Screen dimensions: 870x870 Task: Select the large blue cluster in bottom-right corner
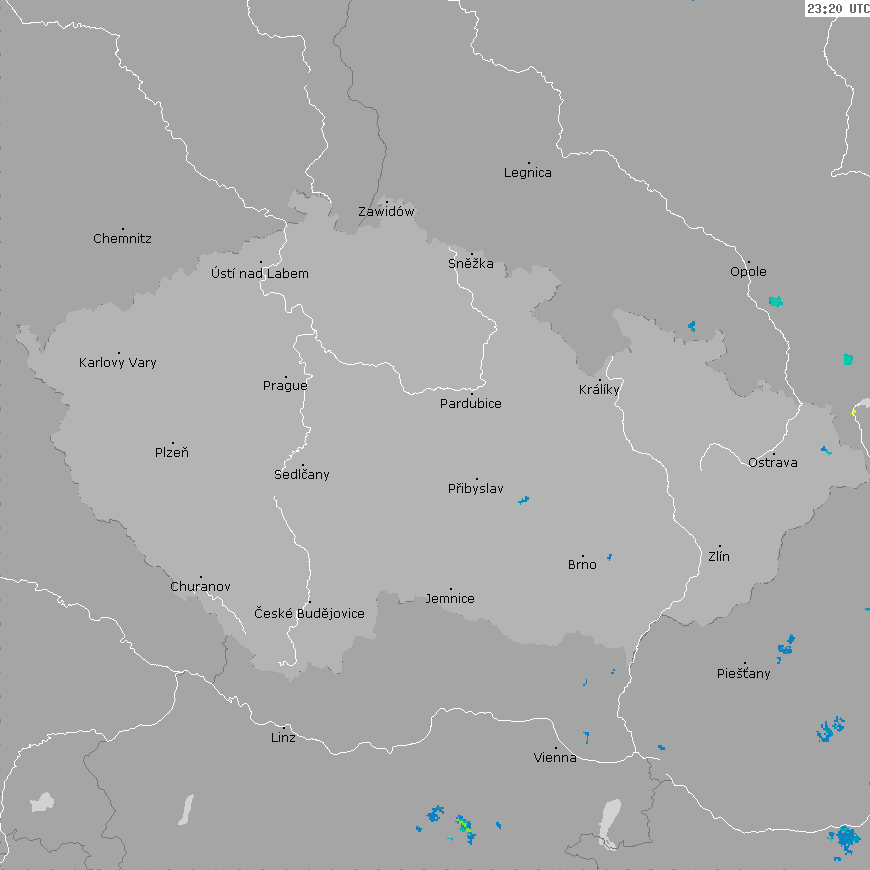click(846, 838)
